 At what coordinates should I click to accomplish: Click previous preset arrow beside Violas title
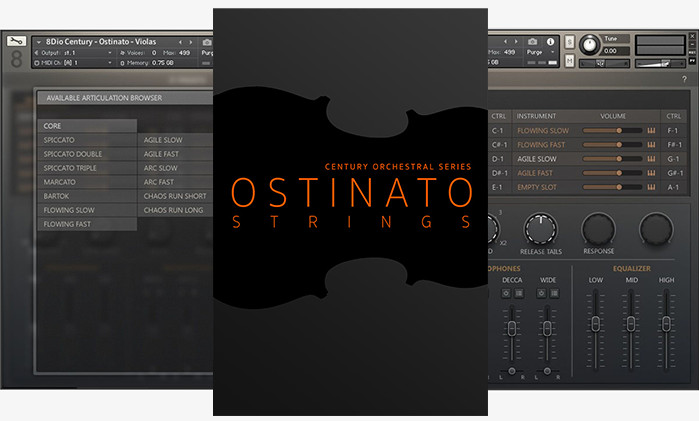[x=181, y=42]
